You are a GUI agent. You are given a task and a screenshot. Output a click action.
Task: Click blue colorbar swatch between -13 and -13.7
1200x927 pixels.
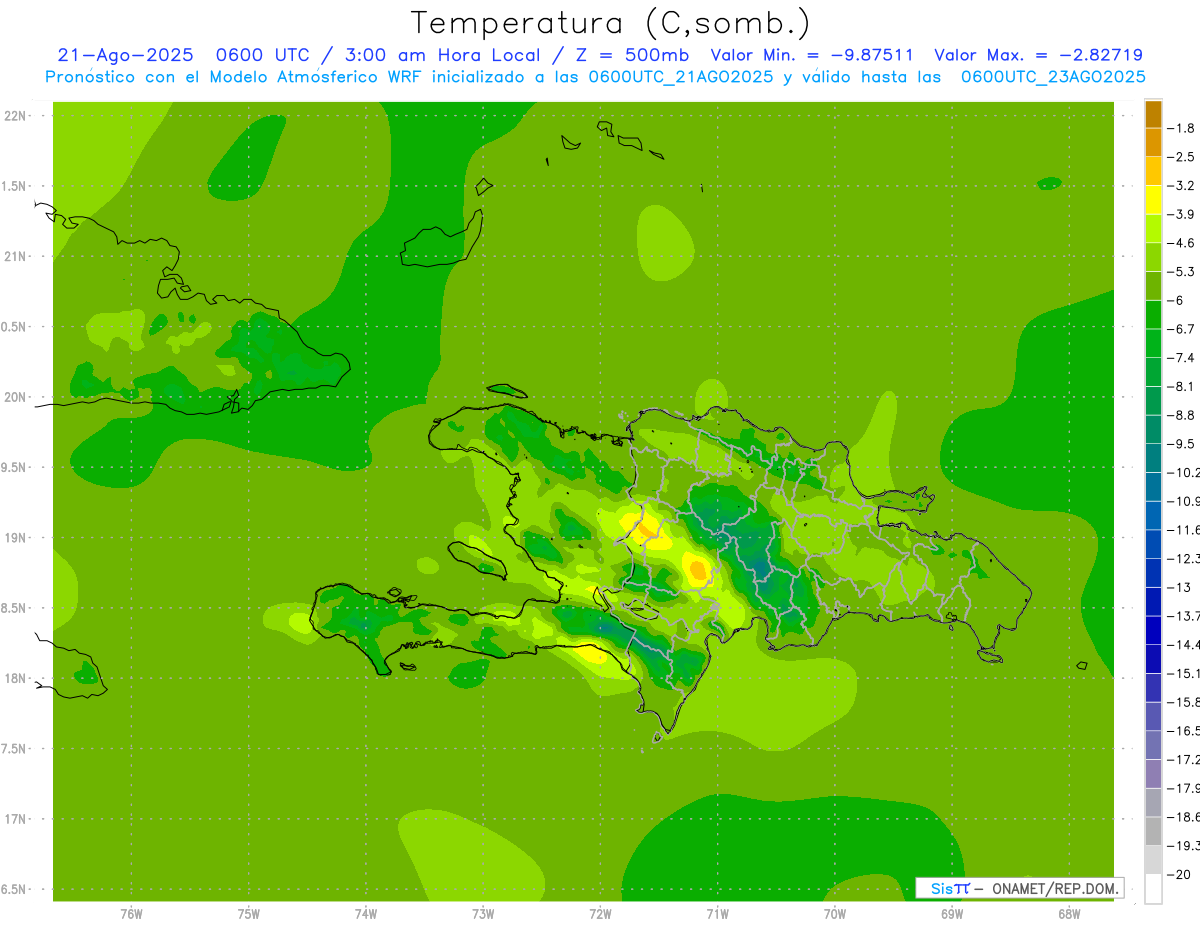pyautogui.click(x=1153, y=602)
